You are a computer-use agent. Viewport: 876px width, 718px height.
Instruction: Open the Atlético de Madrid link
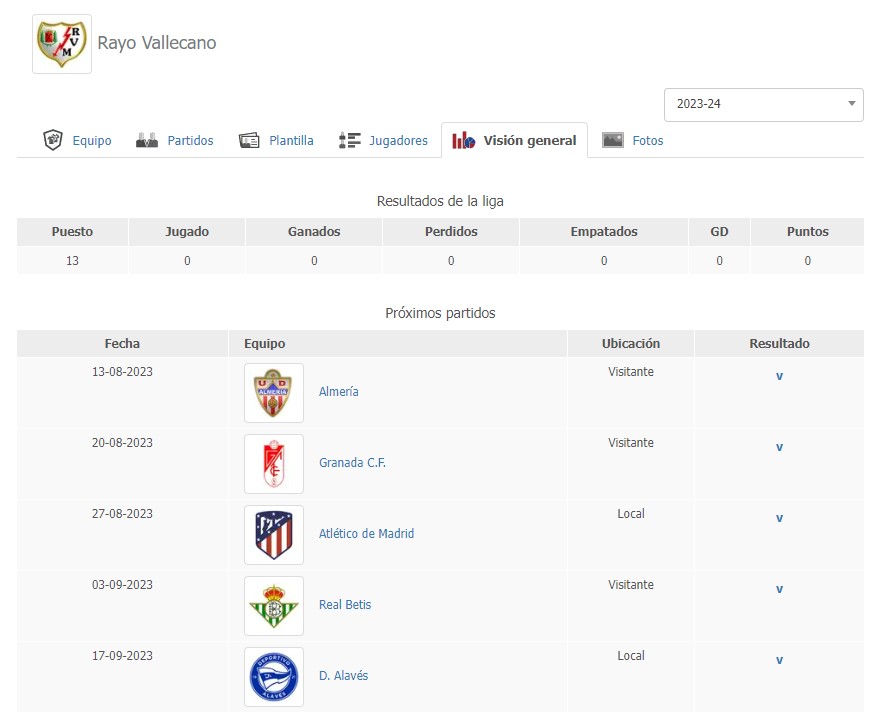point(366,534)
